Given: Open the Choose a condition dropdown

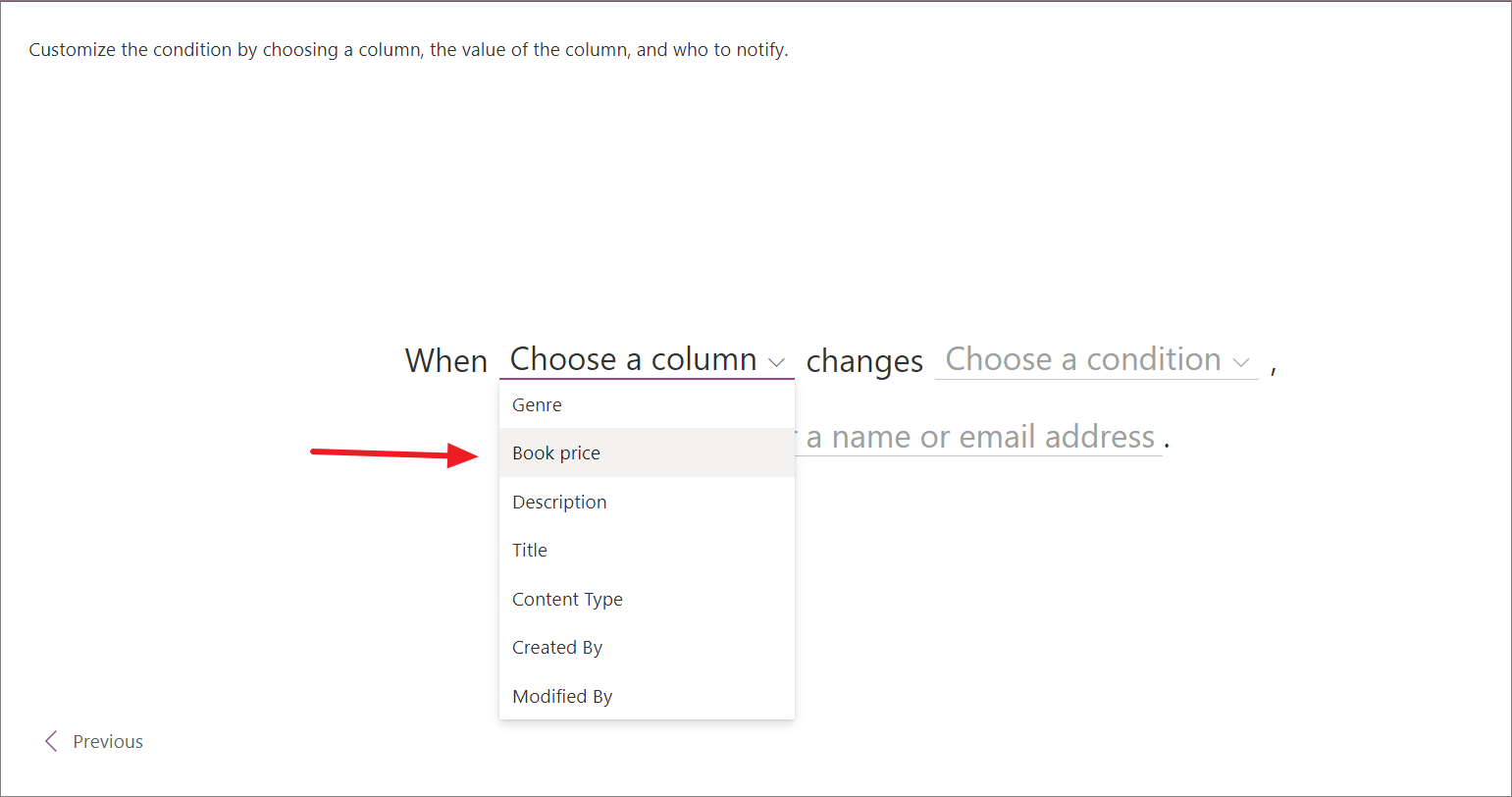Looking at the screenshot, I should coord(1096,359).
